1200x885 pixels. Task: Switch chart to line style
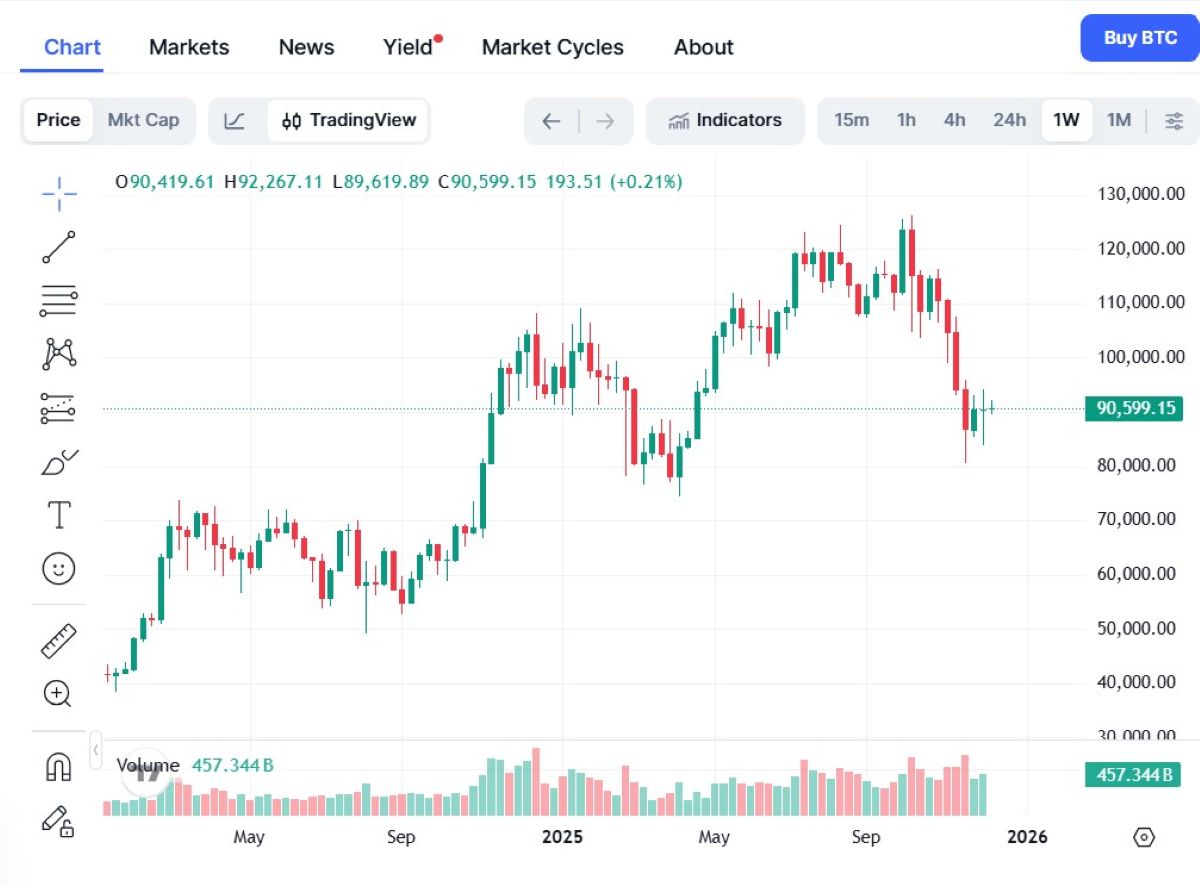tap(235, 120)
